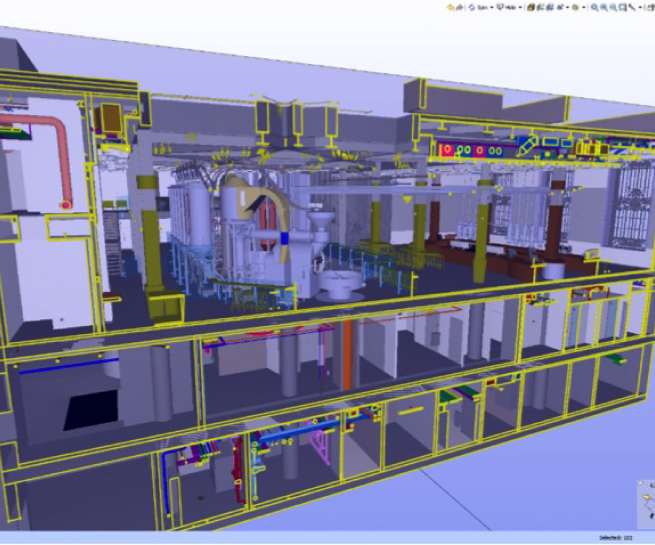Click the Spin navigation tool icon
The image size is (655, 545).
(472, 6)
